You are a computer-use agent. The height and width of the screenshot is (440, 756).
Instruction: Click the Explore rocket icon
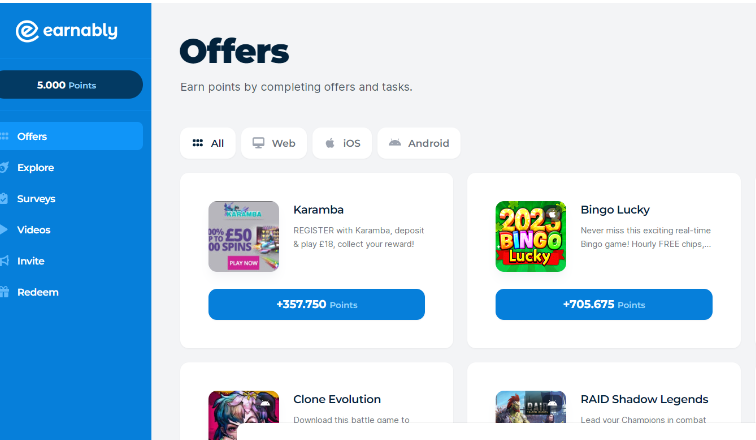pos(4,167)
